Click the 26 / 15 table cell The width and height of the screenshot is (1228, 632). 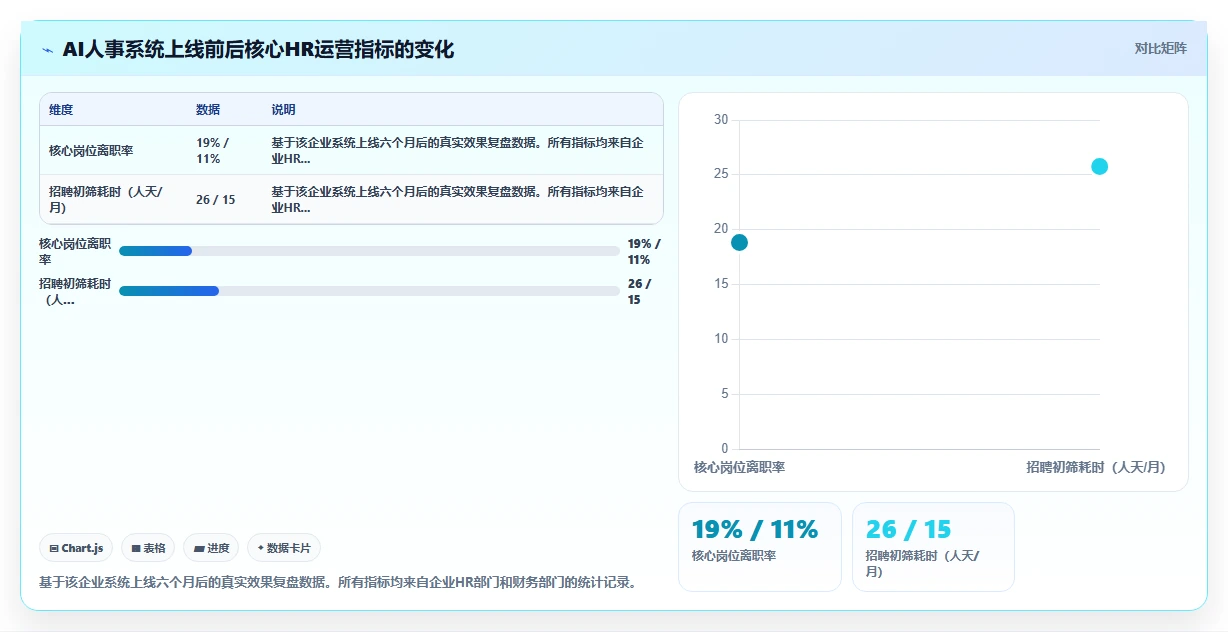pos(216,200)
